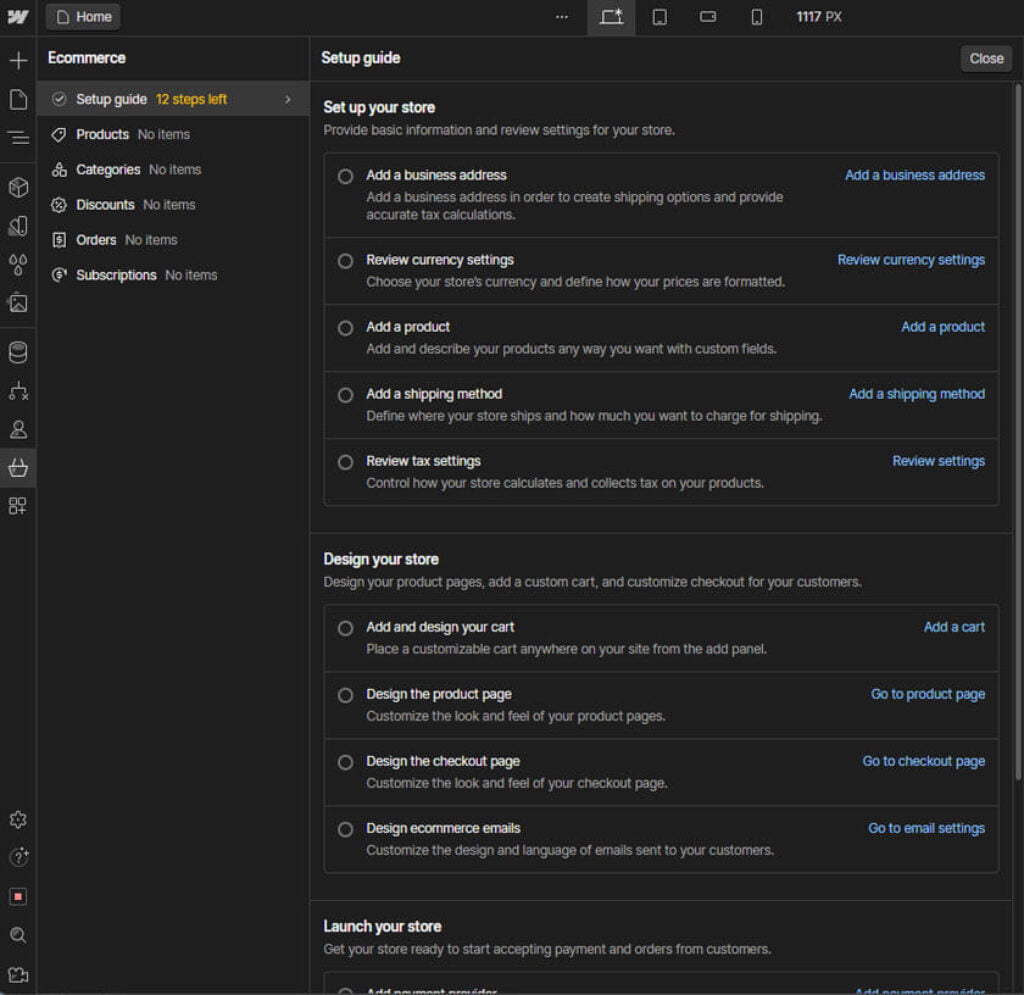Open the Apps panel
1024x995 pixels.
tap(17, 505)
